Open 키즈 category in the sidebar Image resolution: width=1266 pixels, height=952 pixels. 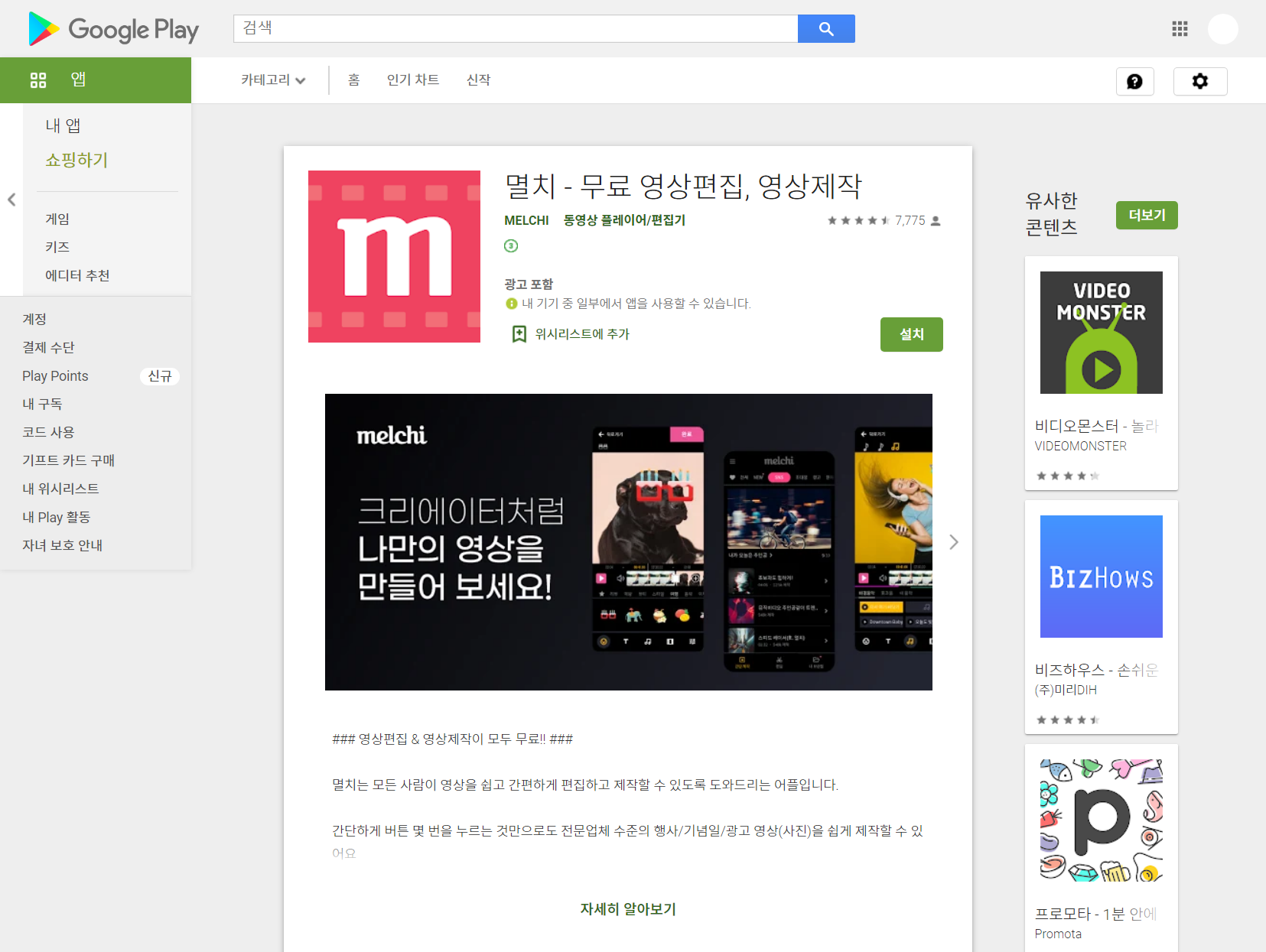click(57, 247)
